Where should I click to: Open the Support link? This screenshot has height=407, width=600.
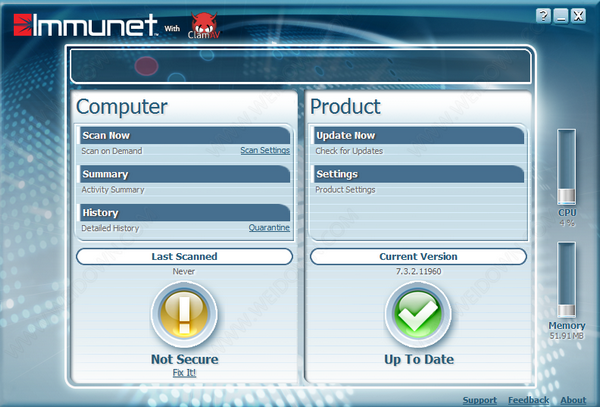point(479,400)
